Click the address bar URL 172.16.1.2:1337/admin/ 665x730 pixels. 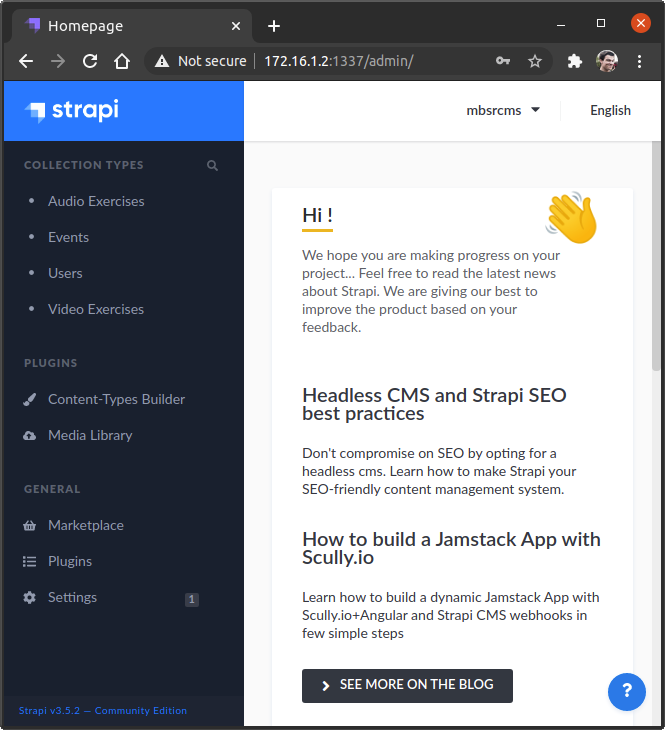click(x=339, y=61)
